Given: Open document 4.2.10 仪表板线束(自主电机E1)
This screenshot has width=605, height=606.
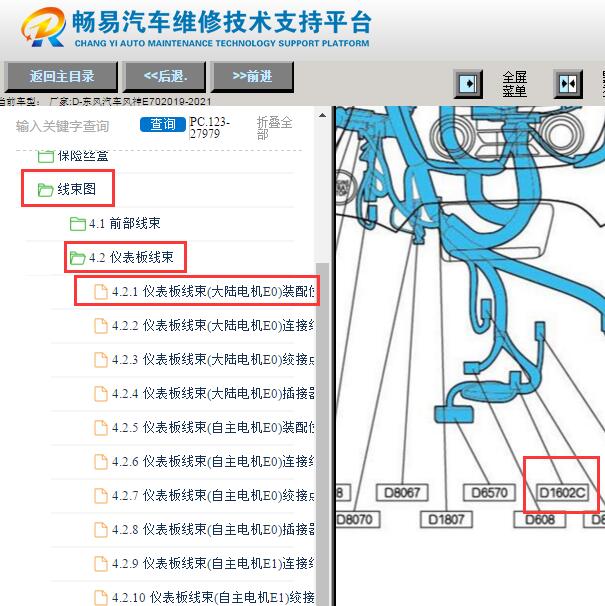Looking at the screenshot, I should pos(205,597).
